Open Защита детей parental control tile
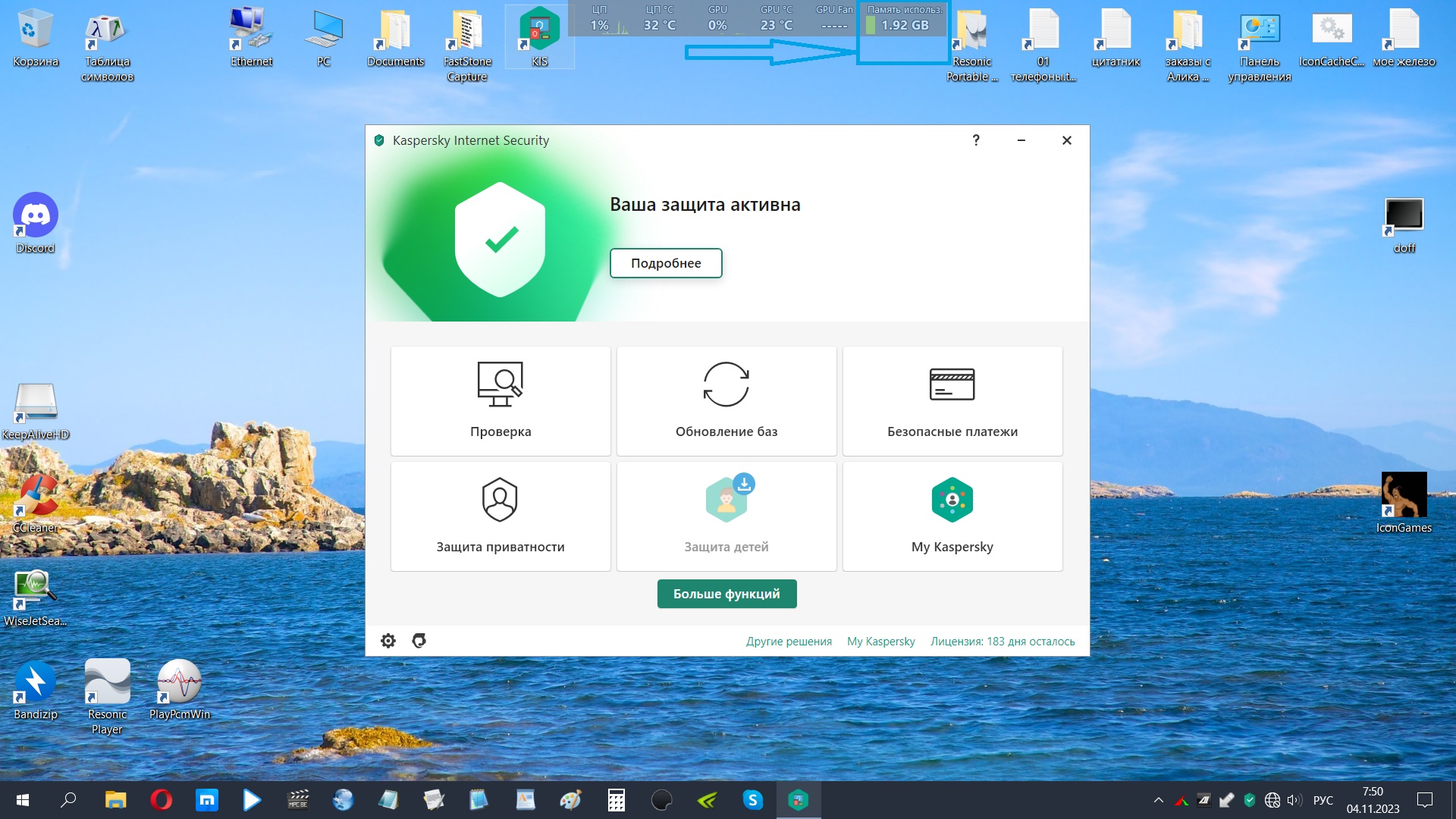 726,516
